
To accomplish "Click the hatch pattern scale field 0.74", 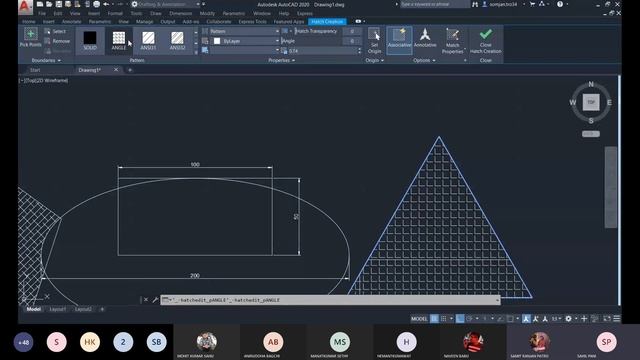I will point(322,51).
